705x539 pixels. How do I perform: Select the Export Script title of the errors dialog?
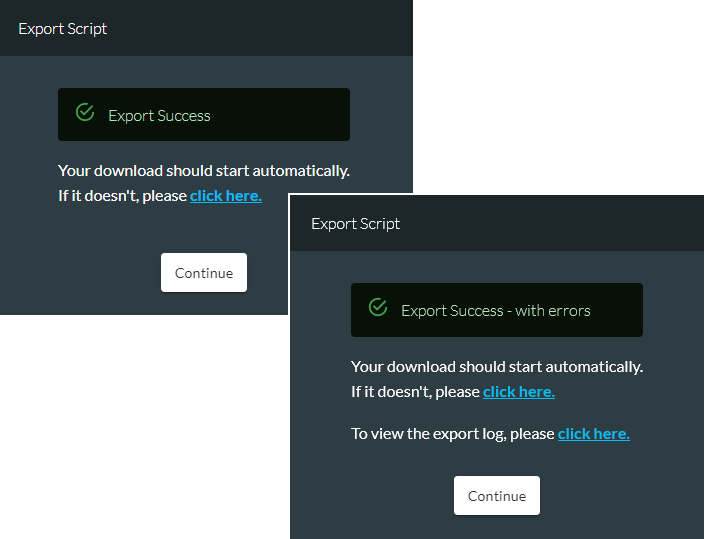[x=355, y=224]
